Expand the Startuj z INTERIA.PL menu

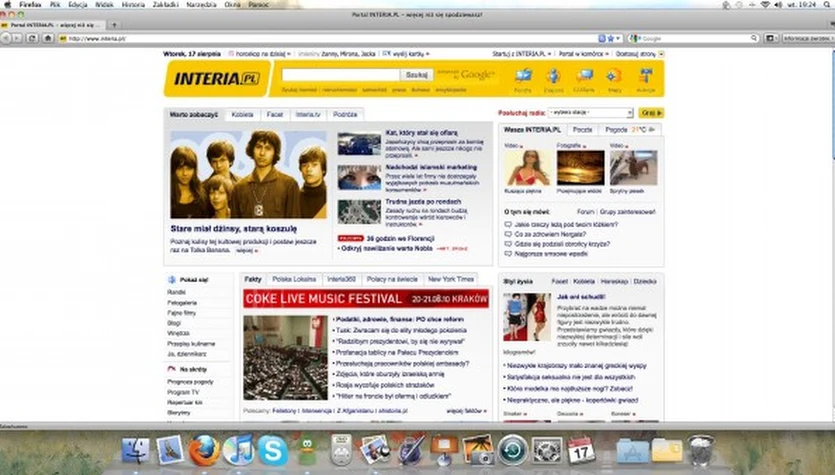click(x=520, y=52)
